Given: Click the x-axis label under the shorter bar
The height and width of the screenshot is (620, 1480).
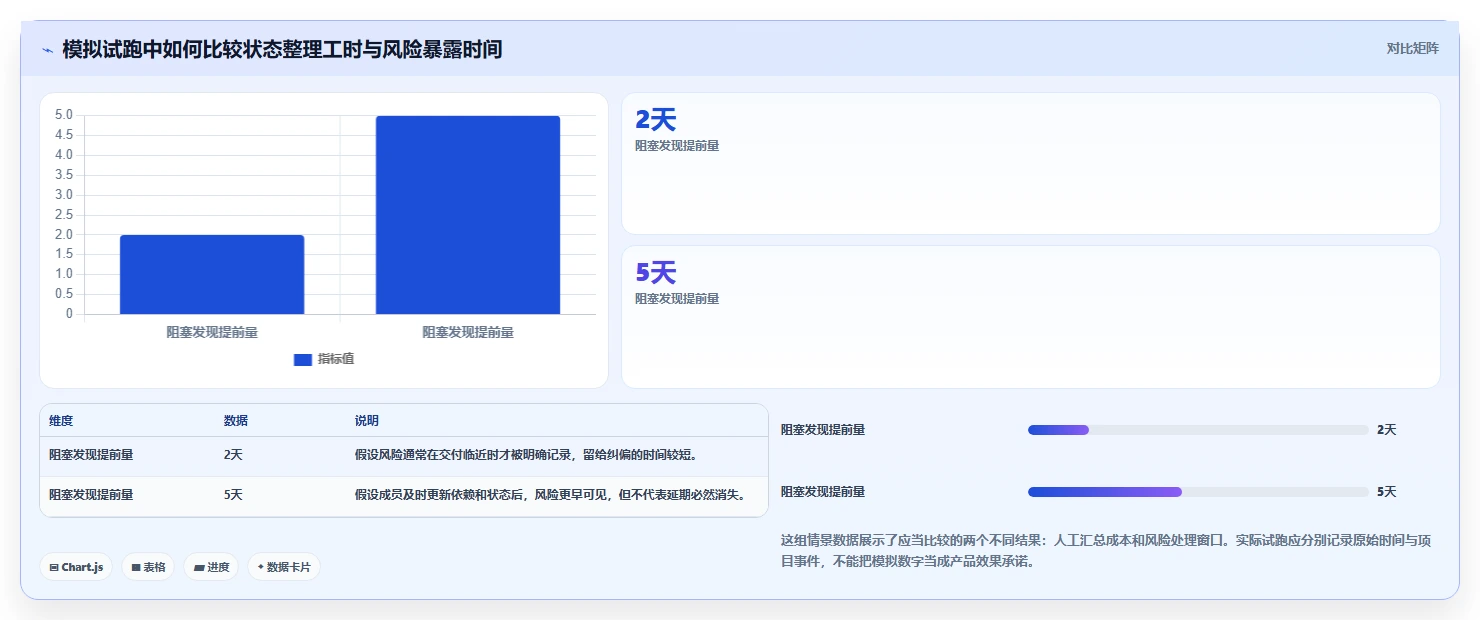Looking at the screenshot, I should tap(212, 332).
